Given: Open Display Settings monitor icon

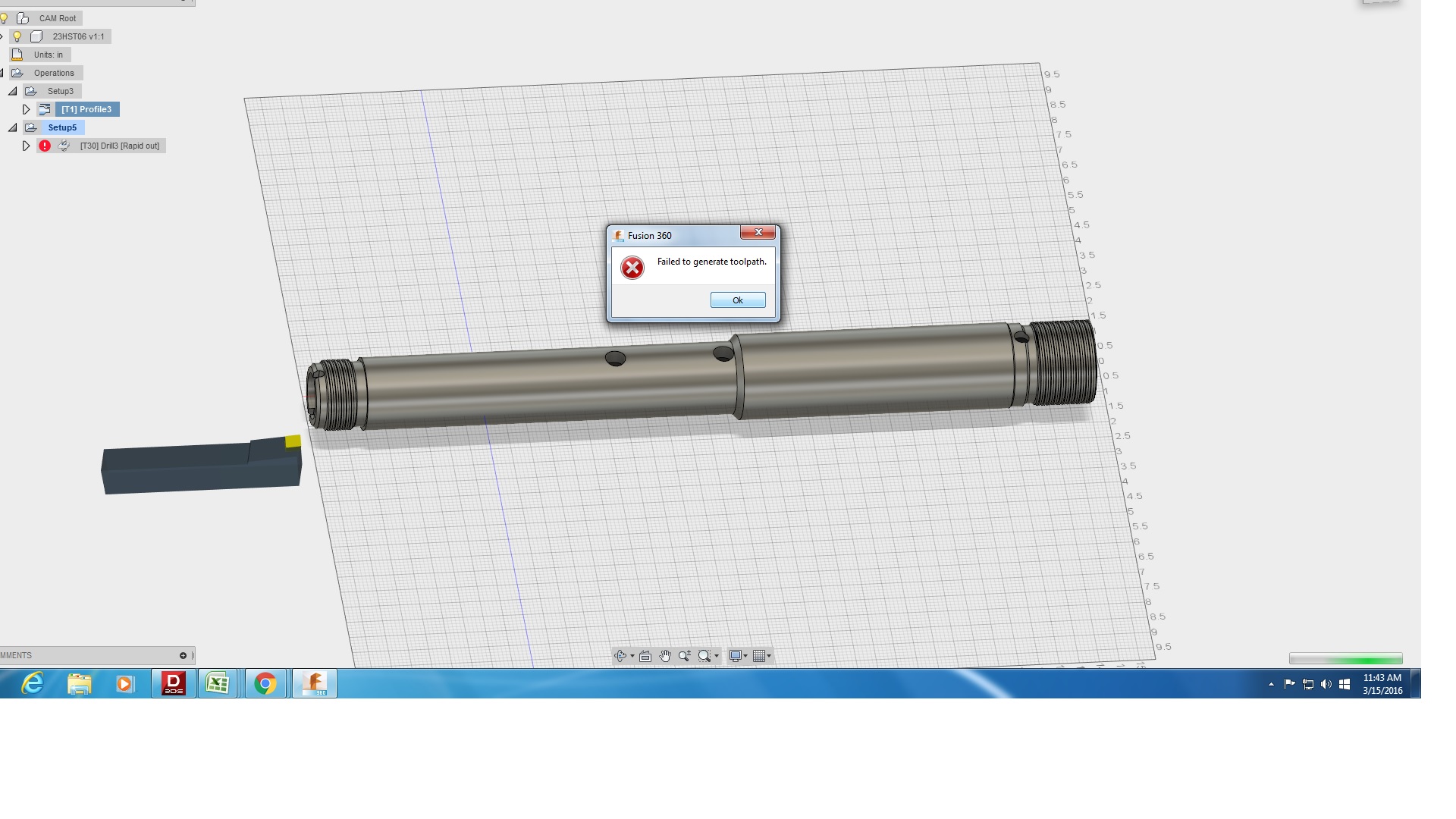Looking at the screenshot, I should coord(735,656).
